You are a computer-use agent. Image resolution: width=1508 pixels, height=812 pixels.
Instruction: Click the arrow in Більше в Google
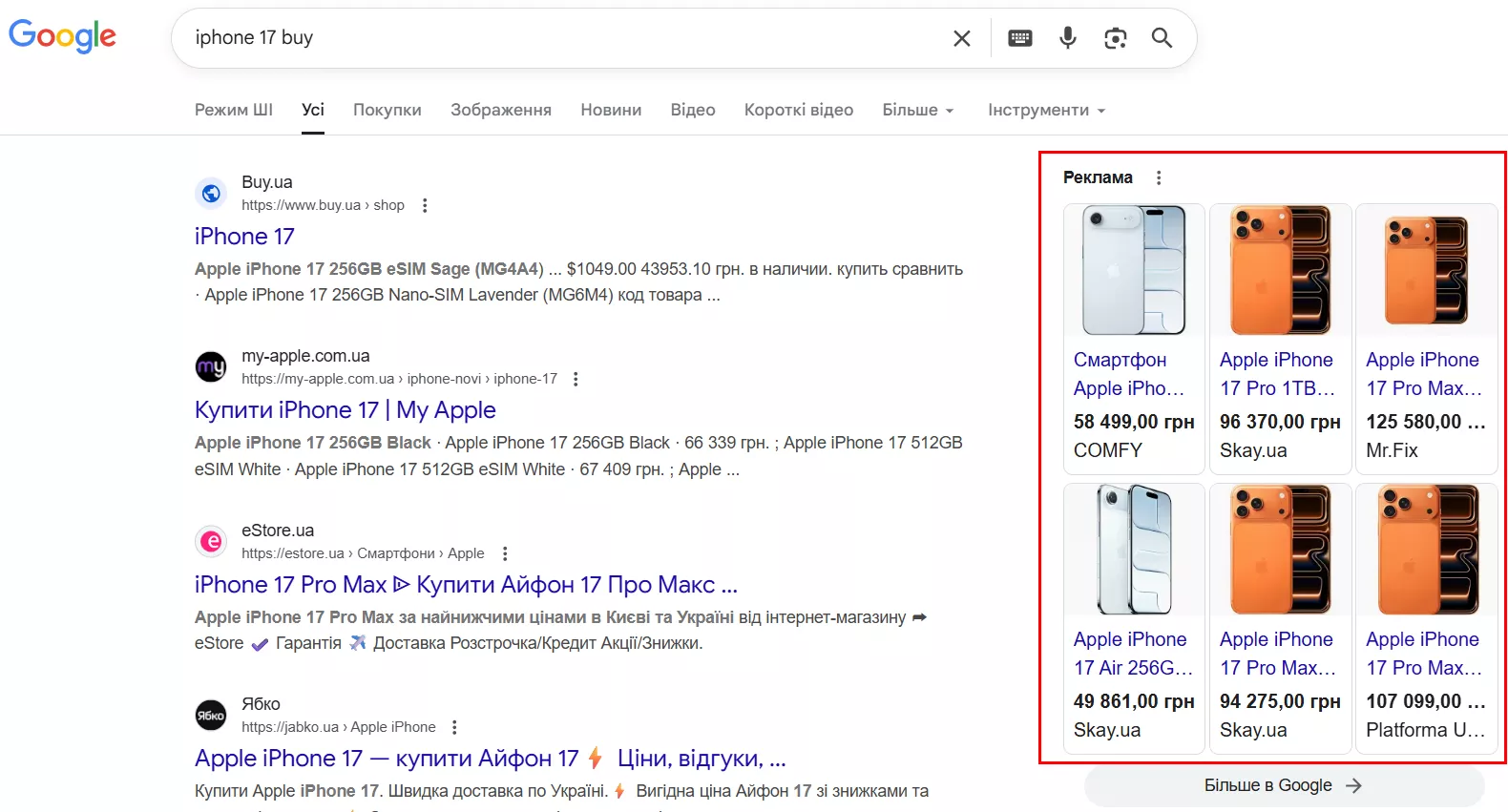pyautogui.click(x=1353, y=785)
